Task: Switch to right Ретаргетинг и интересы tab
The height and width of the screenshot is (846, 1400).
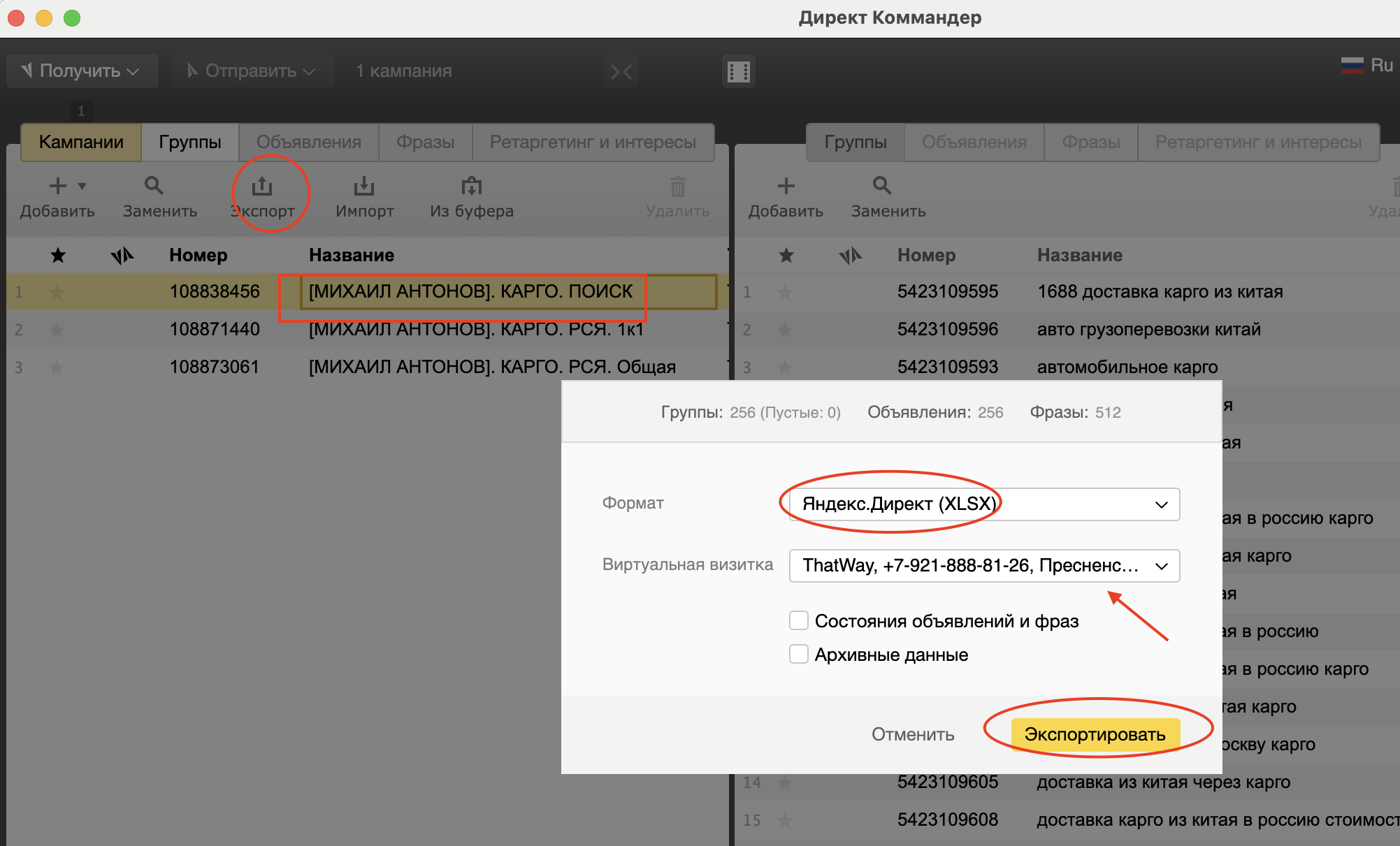Action: click(x=1259, y=143)
